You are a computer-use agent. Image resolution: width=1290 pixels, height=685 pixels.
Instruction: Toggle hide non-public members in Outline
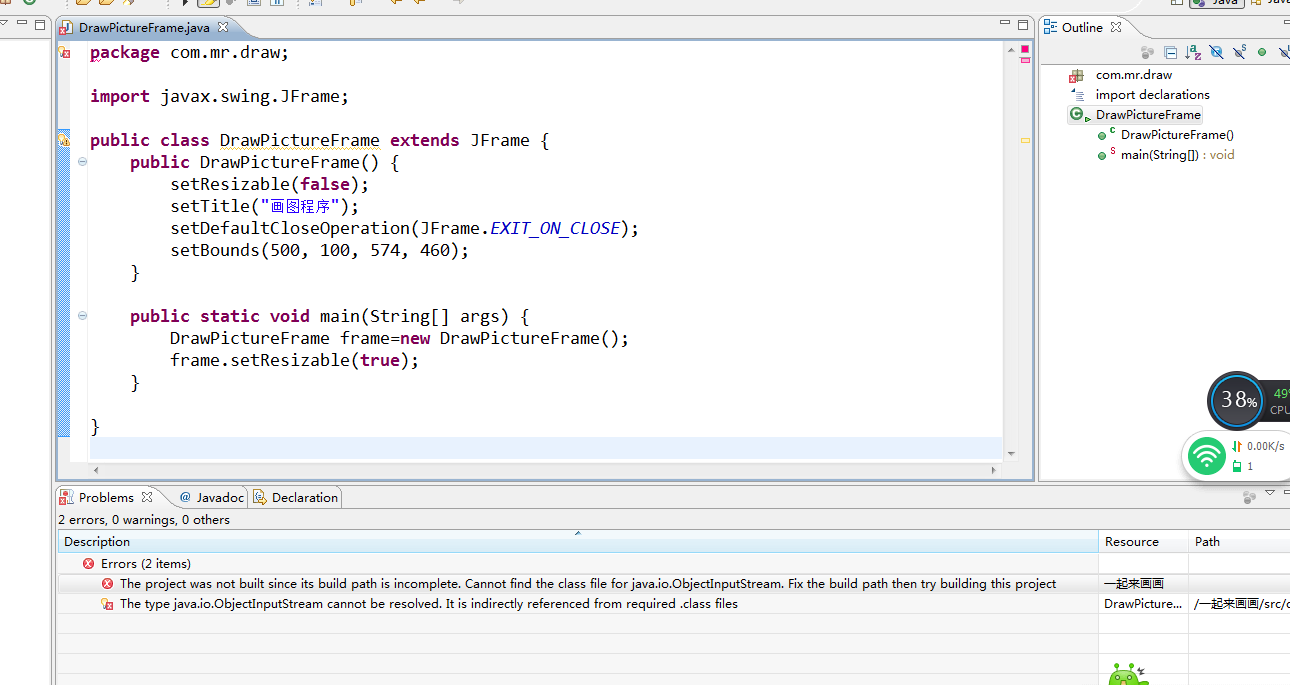pyautogui.click(x=1262, y=52)
